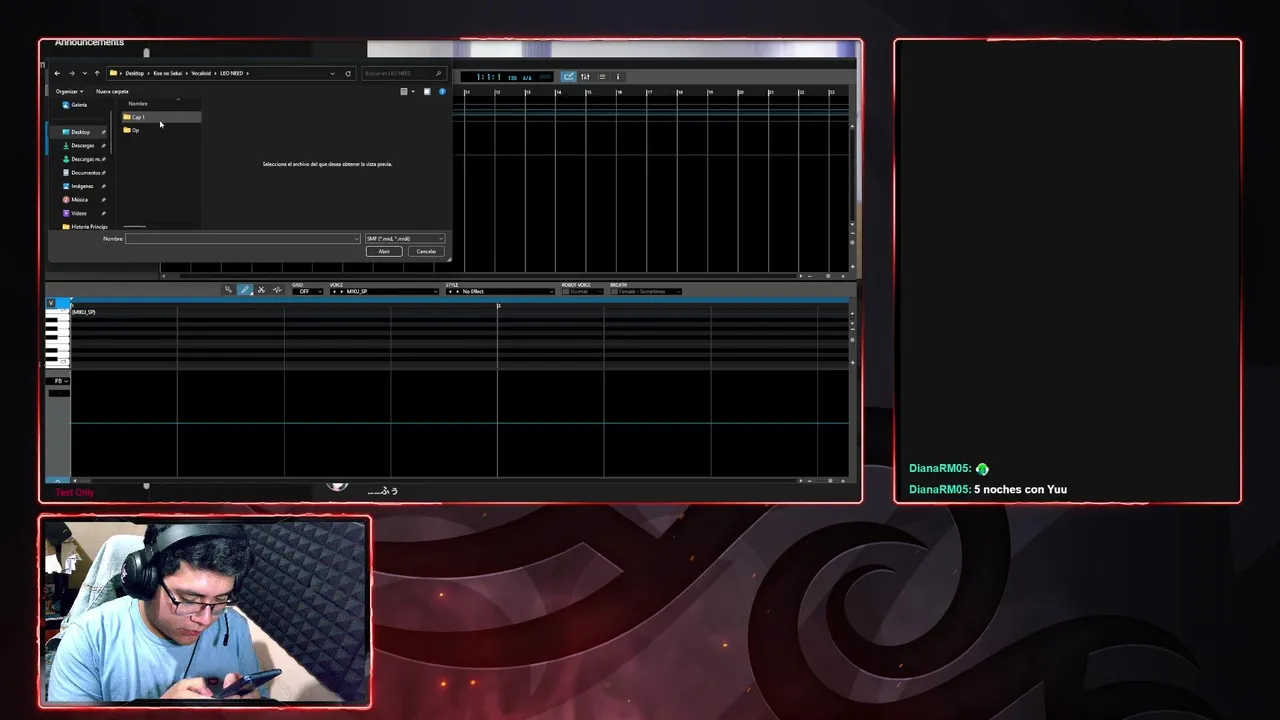Open the info icon in Vocaloid toolbar
1280x720 pixels.
coord(618,77)
